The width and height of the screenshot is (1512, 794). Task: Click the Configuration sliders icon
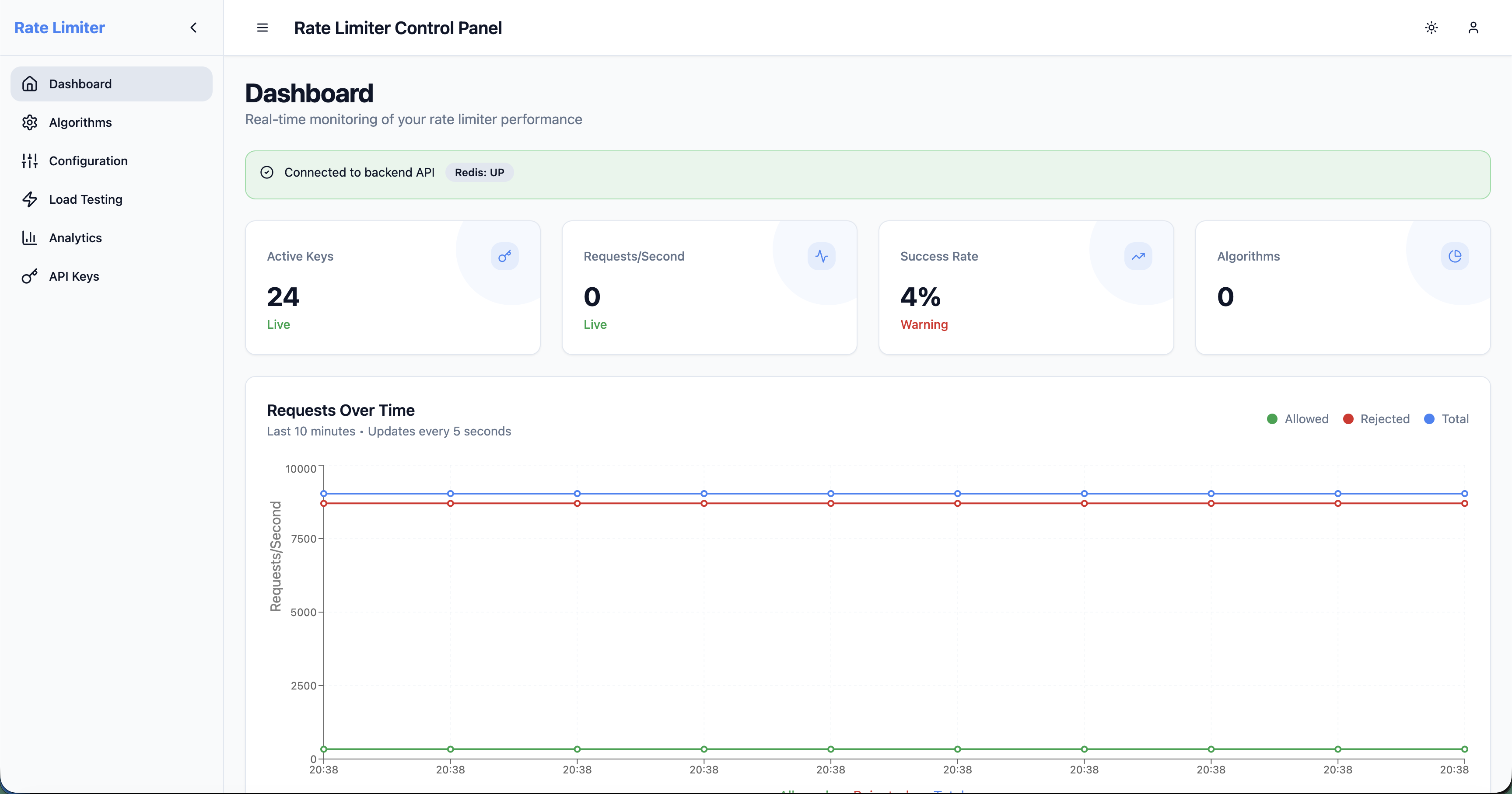click(29, 160)
